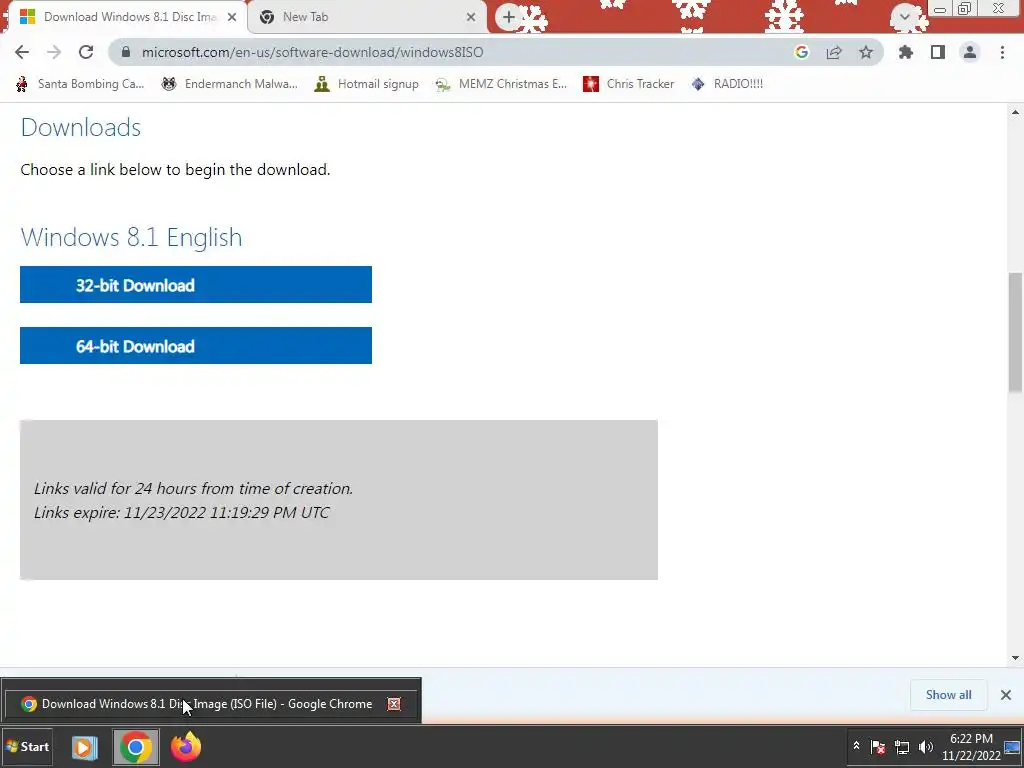Start the 32-bit Download

click(196, 285)
